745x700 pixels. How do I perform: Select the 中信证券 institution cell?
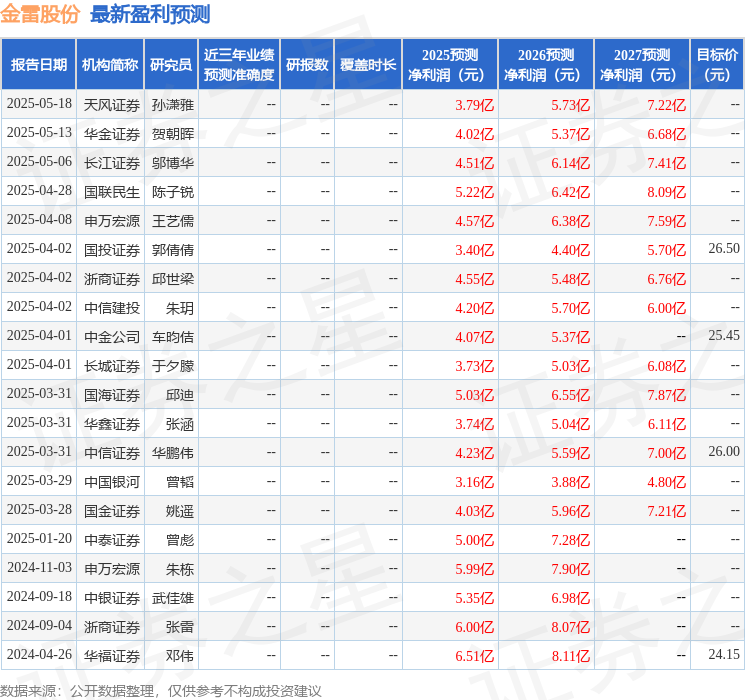coord(112,453)
